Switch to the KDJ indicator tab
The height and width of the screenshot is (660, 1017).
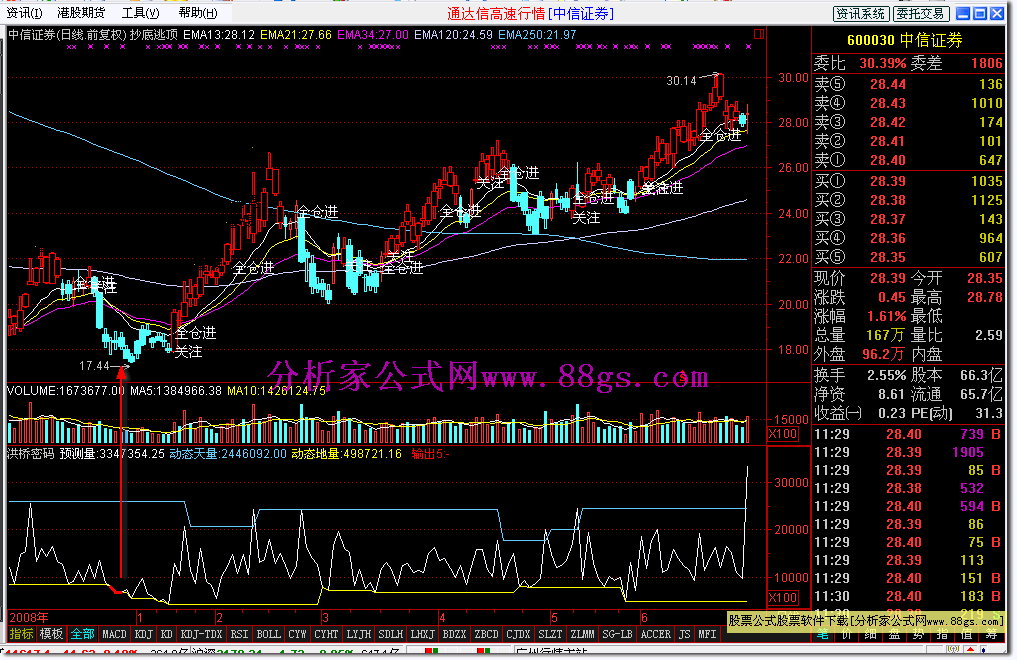[143, 634]
